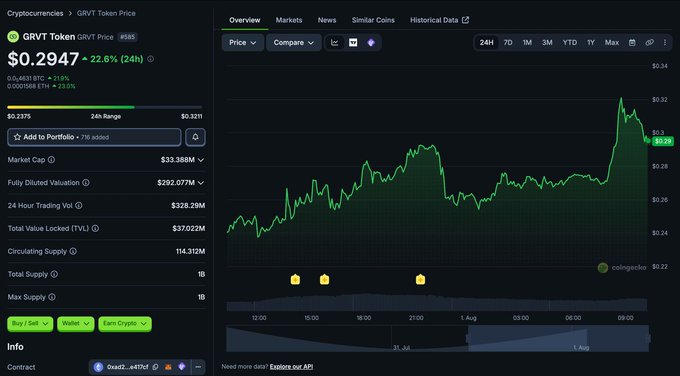
Task: Show Circulating Supply info icon
Action: click(x=73, y=251)
